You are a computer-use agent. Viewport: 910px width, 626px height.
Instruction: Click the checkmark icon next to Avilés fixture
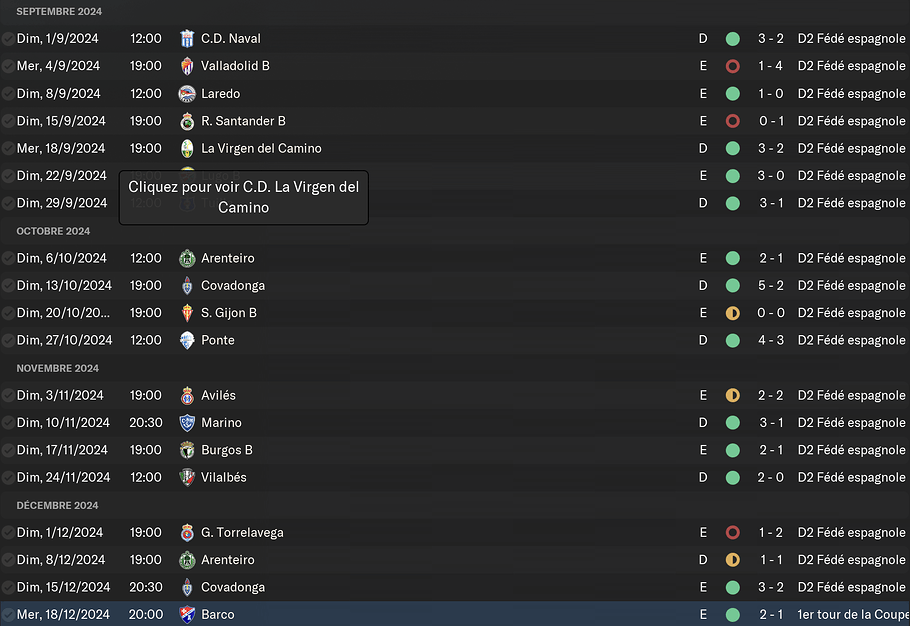pos(7,395)
